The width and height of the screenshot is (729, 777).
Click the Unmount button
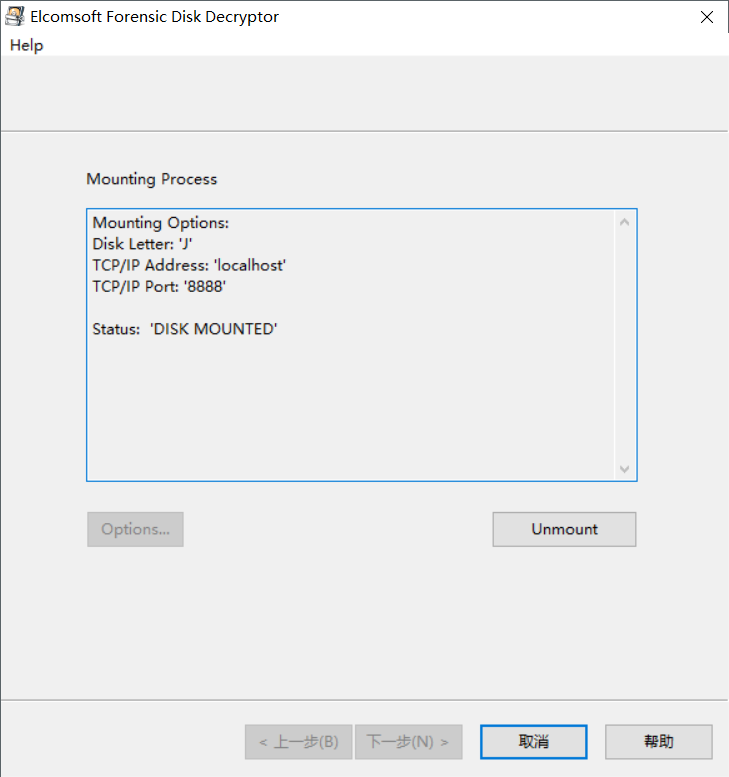coord(564,529)
